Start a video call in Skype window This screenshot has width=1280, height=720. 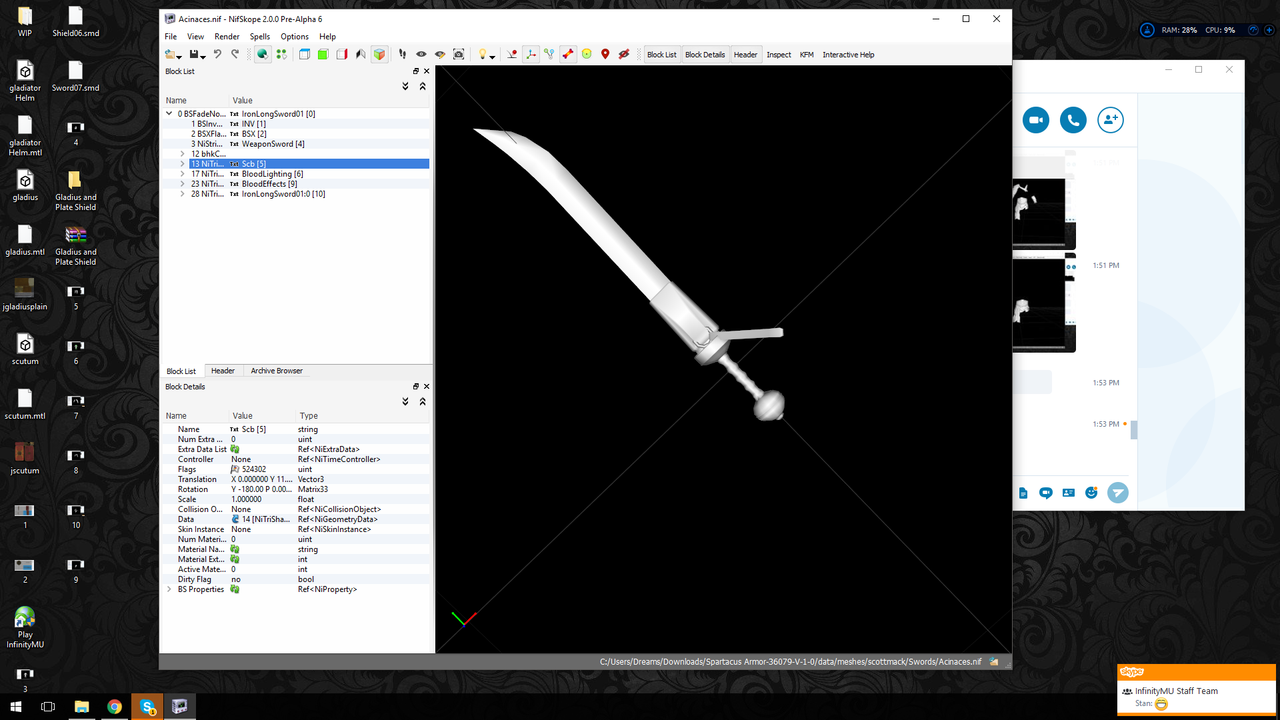tap(1035, 120)
